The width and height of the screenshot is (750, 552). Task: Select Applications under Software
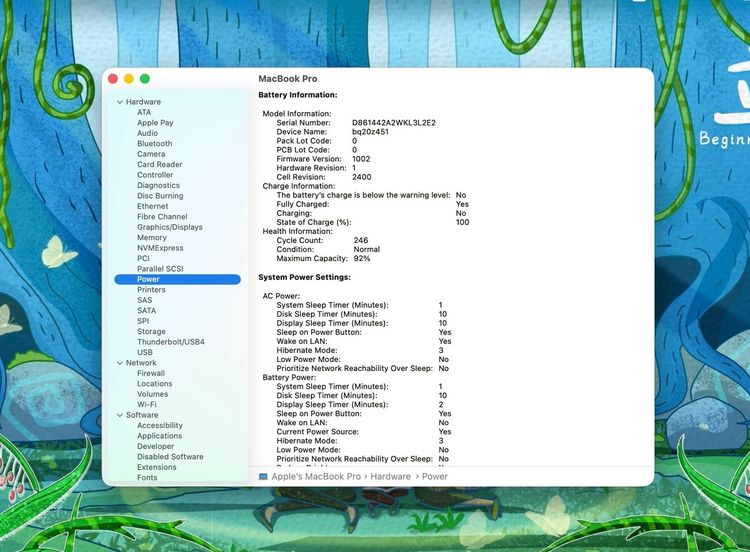click(x=159, y=436)
